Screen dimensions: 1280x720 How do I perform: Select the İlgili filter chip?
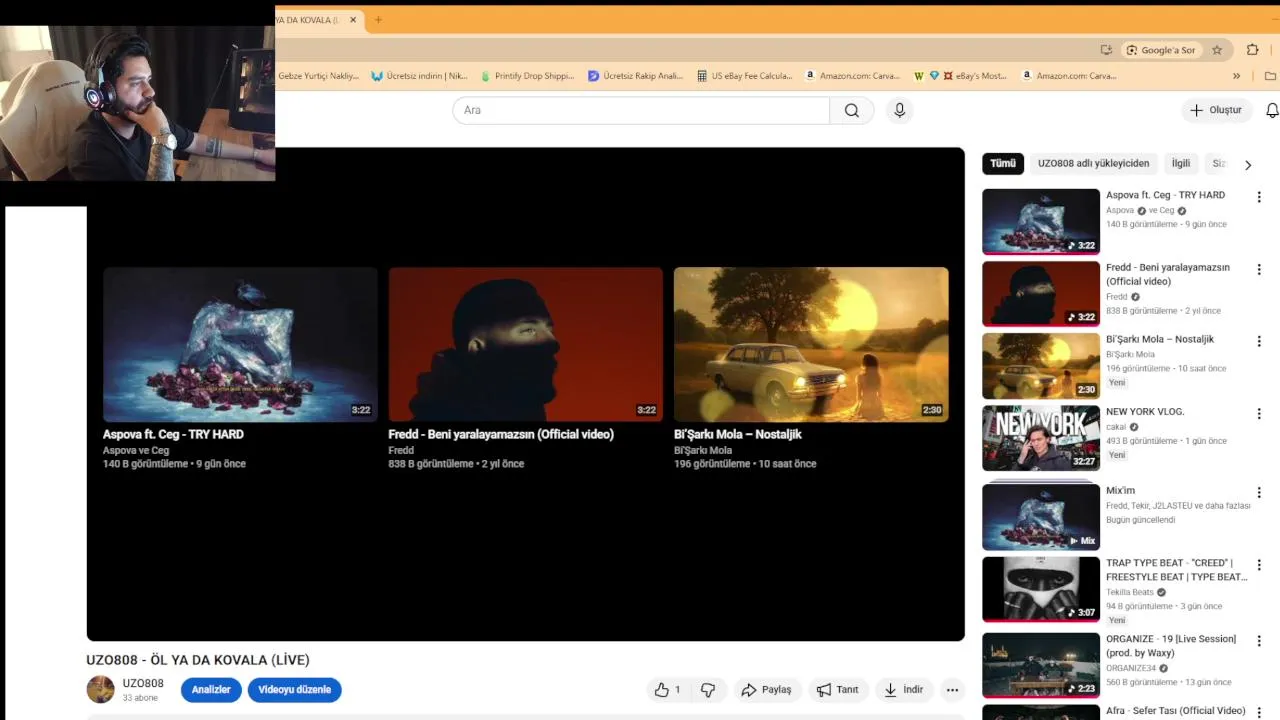pyautogui.click(x=1181, y=163)
